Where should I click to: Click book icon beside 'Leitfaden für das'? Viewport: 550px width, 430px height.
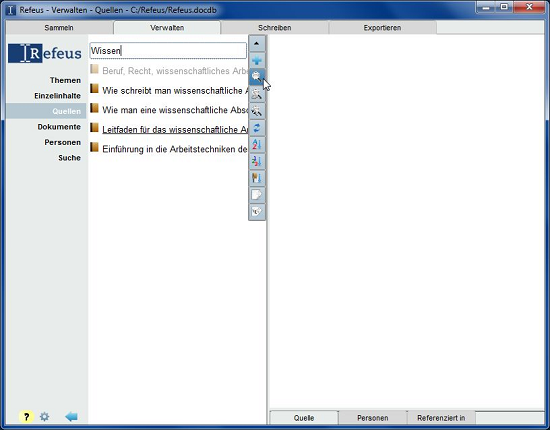(94, 127)
